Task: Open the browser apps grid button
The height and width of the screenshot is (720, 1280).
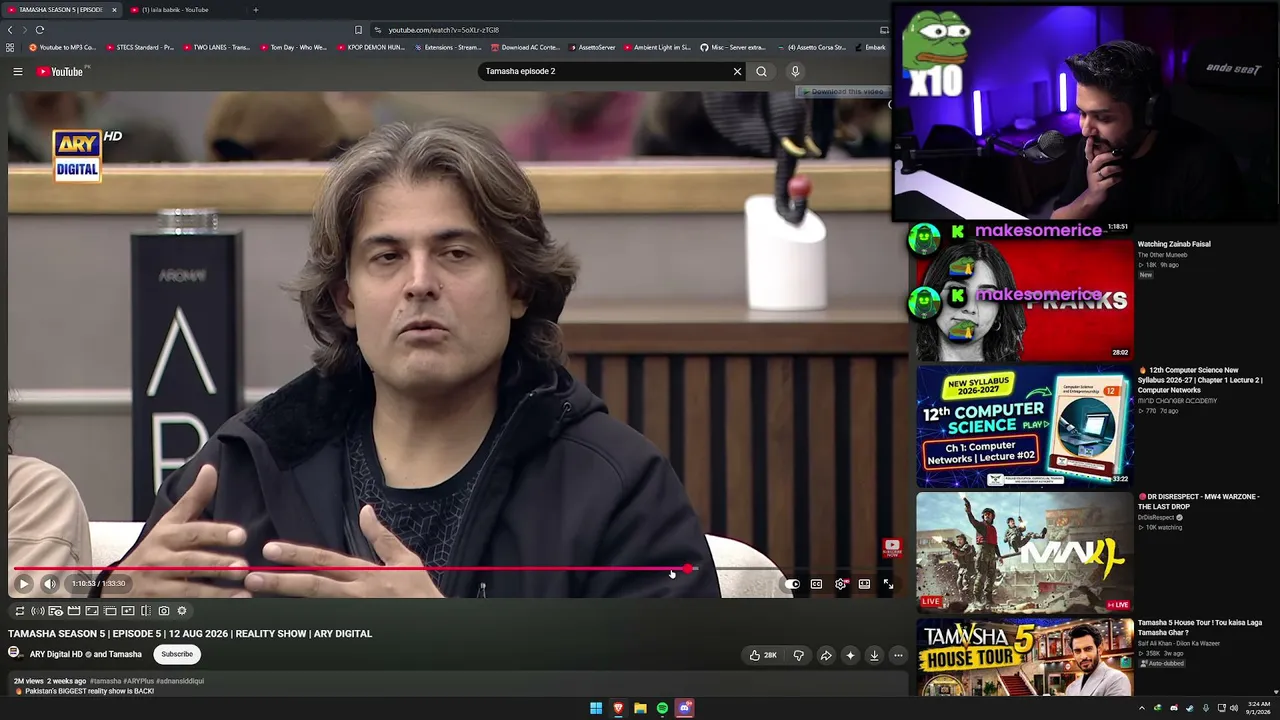Action: tap(10, 47)
